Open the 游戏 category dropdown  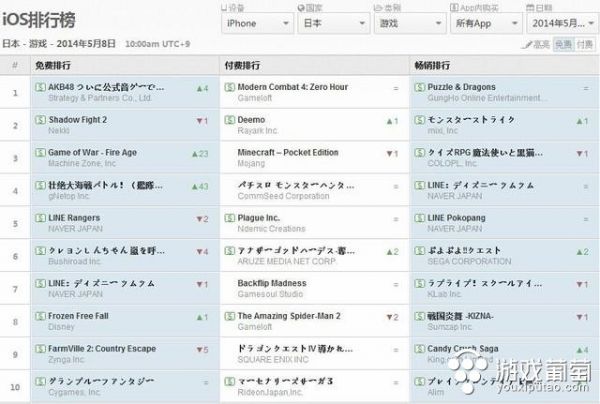click(410, 23)
